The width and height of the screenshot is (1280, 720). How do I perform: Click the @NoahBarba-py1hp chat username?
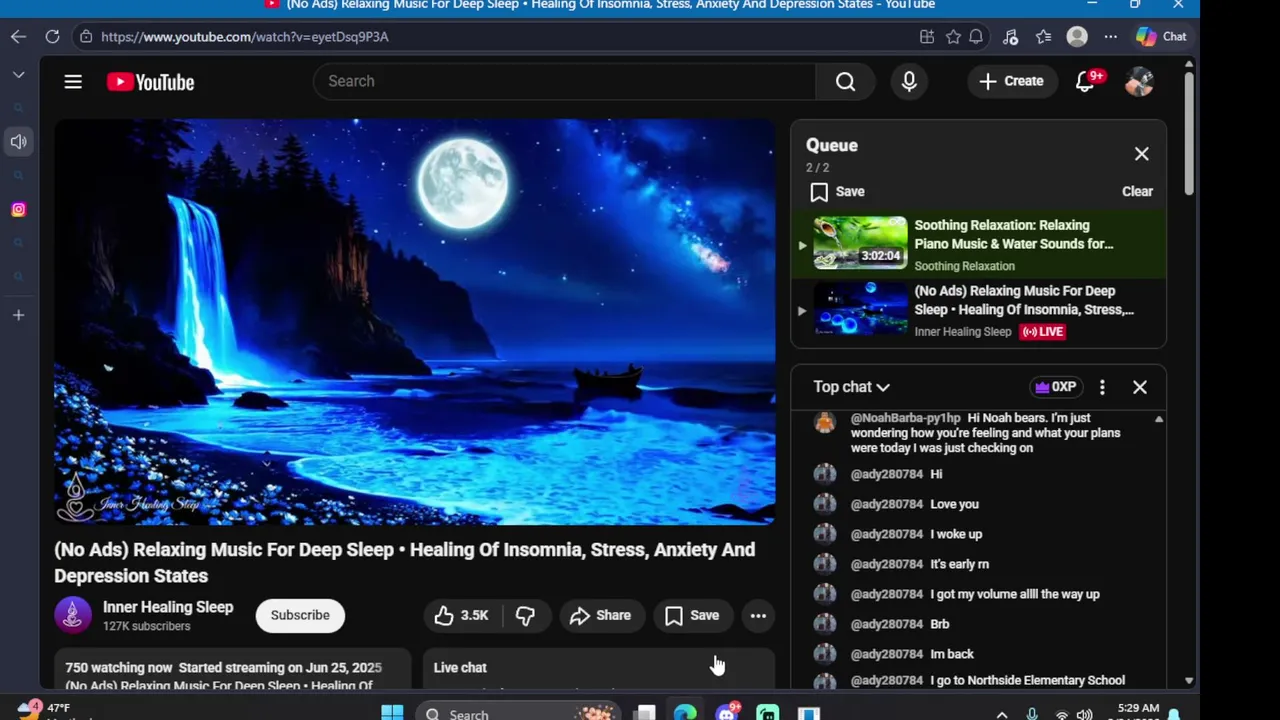(x=905, y=418)
